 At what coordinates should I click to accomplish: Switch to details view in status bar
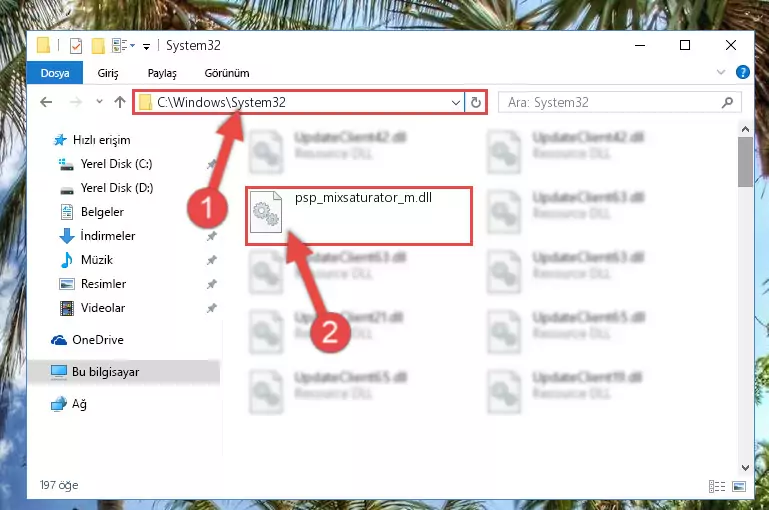click(717, 486)
